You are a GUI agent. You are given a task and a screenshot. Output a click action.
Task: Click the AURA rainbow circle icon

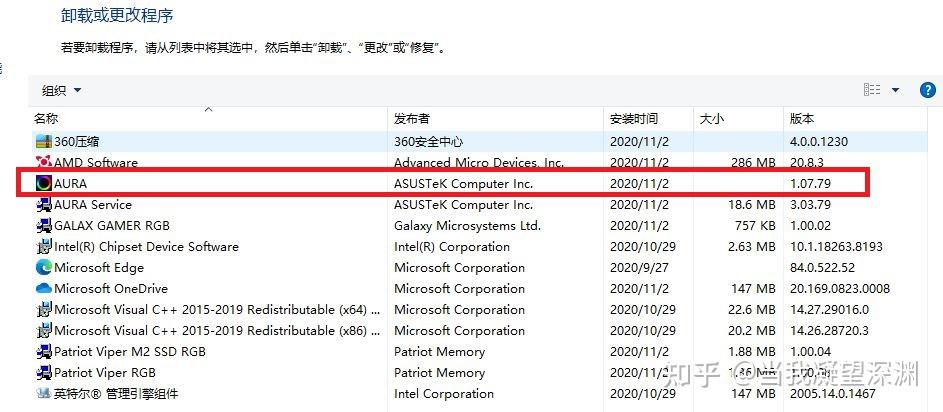[x=43, y=184]
